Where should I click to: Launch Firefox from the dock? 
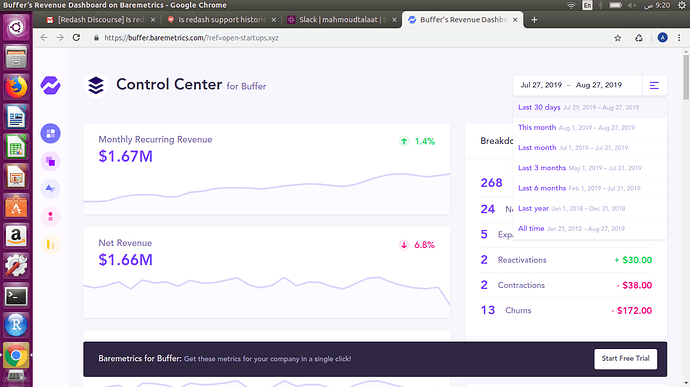(16, 87)
